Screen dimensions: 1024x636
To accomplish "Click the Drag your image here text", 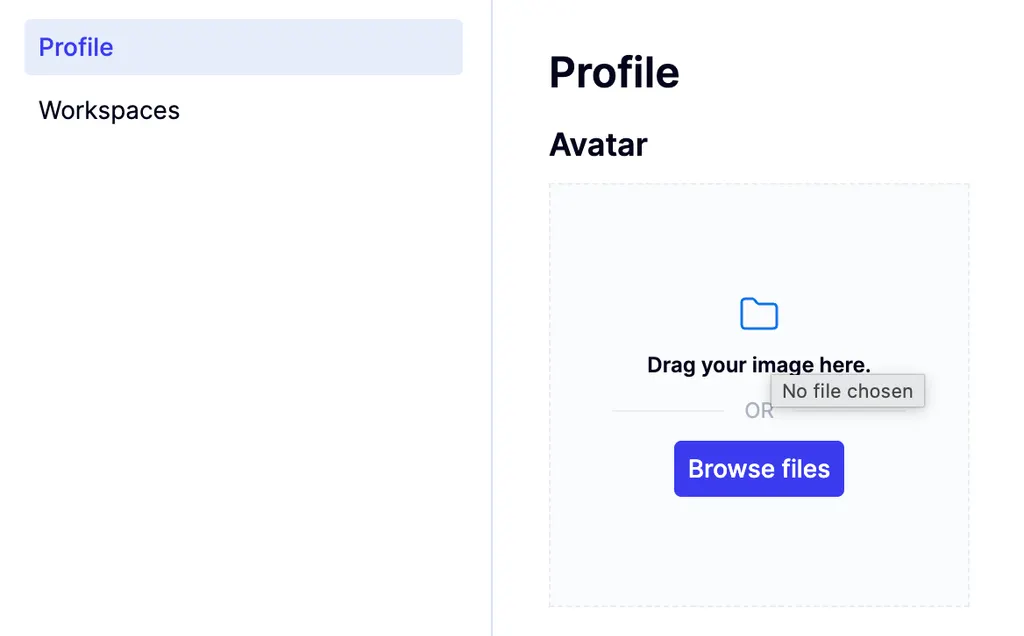I will (758, 364).
